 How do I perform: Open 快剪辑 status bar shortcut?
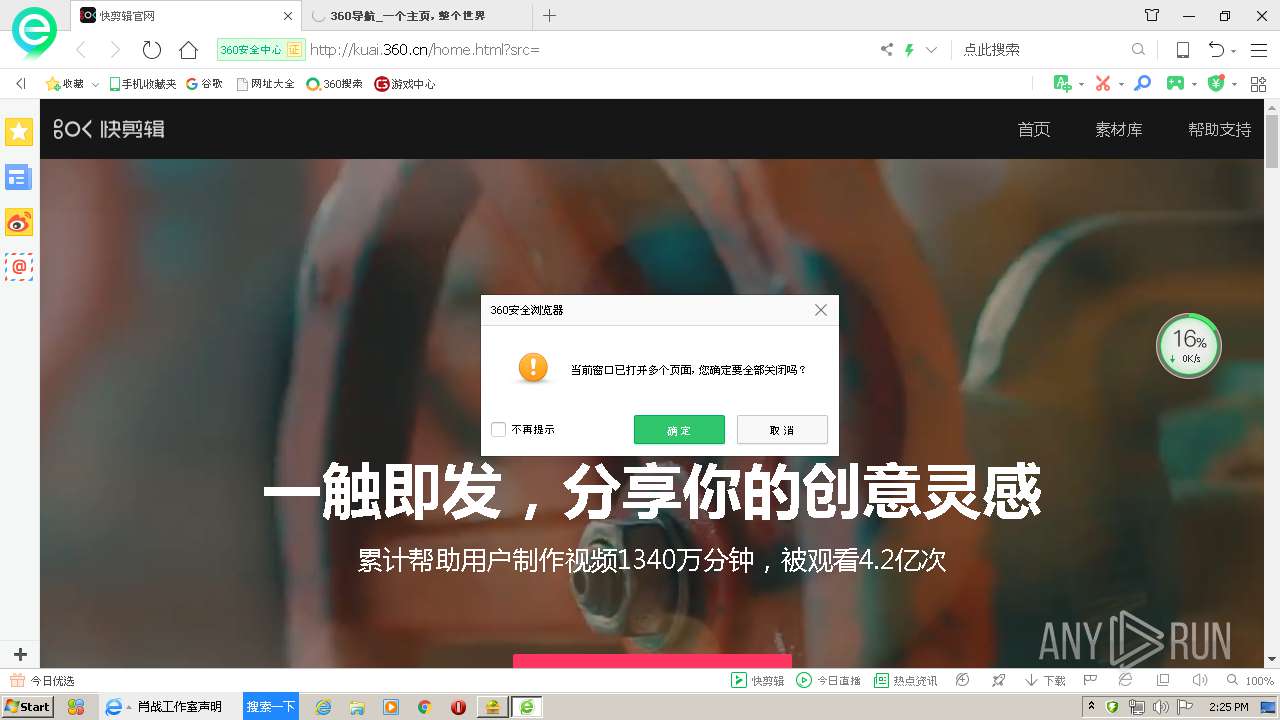758,681
